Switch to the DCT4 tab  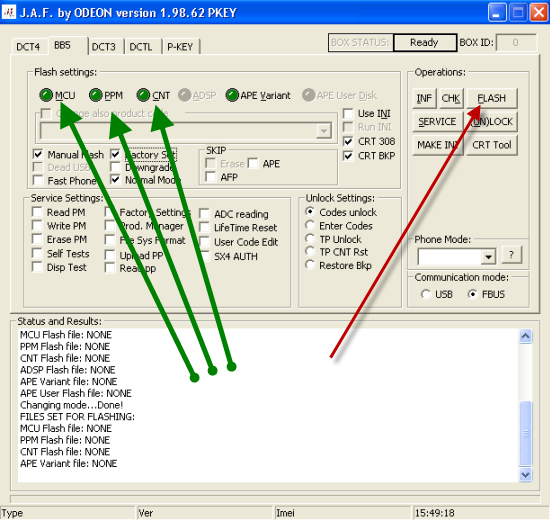(x=28, y=47)
